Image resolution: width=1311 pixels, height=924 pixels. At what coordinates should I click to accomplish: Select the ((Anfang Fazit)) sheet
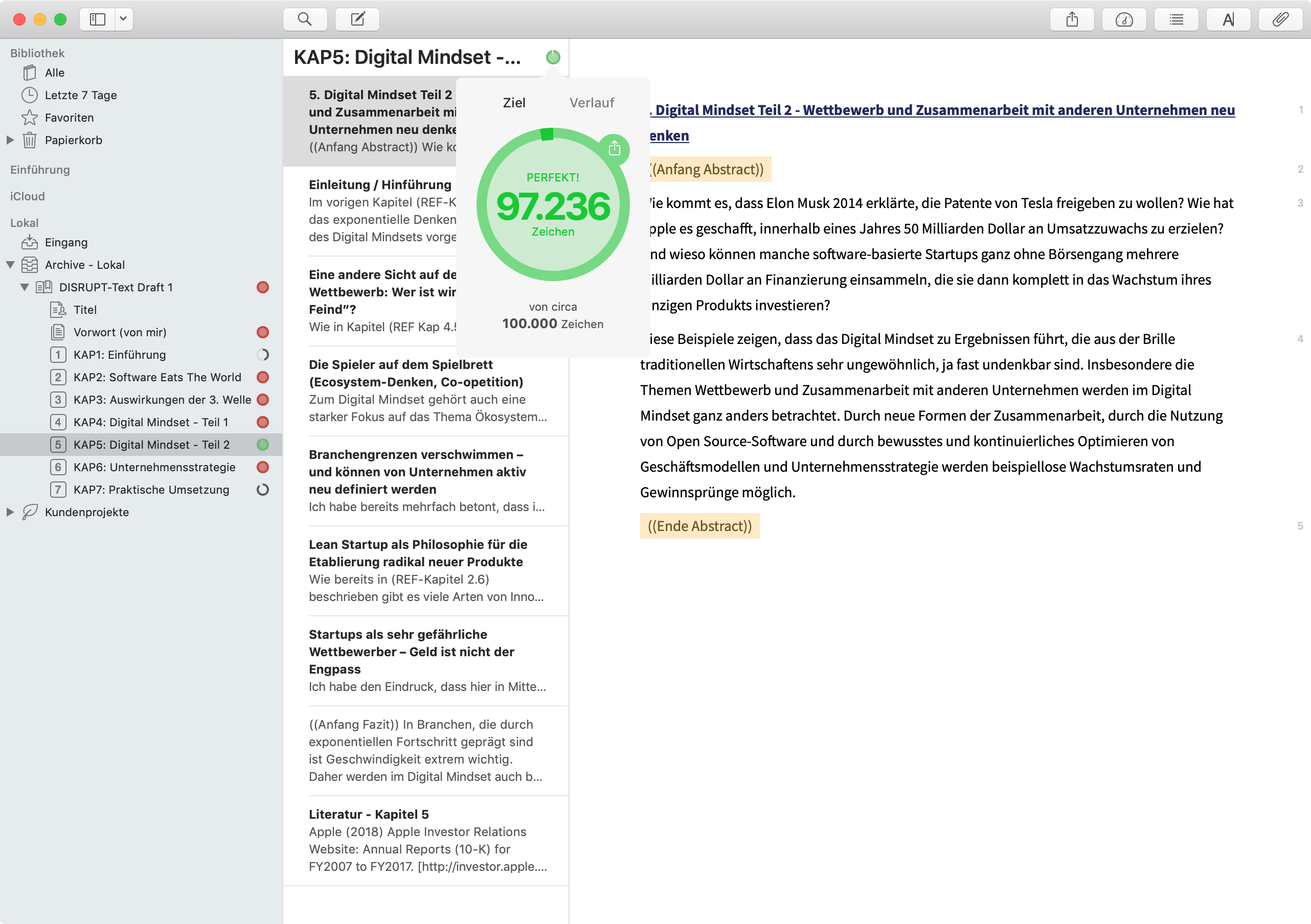pyautogui.click(x=426, y=751)
